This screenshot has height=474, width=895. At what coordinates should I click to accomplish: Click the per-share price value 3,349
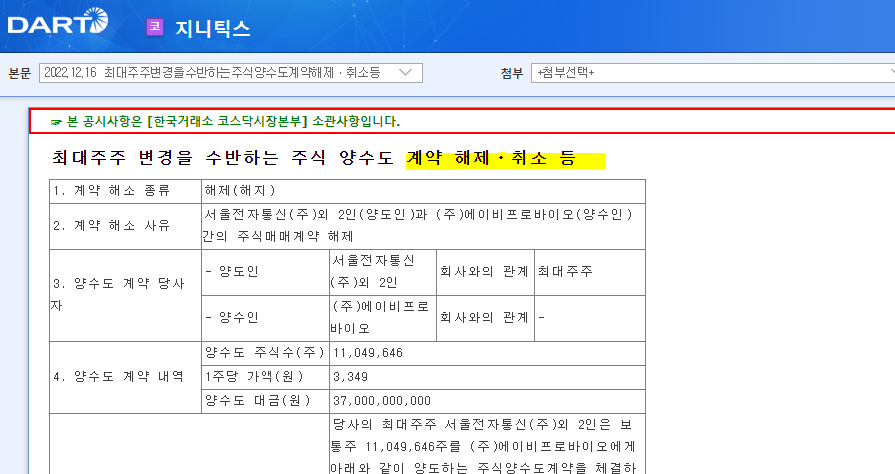tap(350, 377)
